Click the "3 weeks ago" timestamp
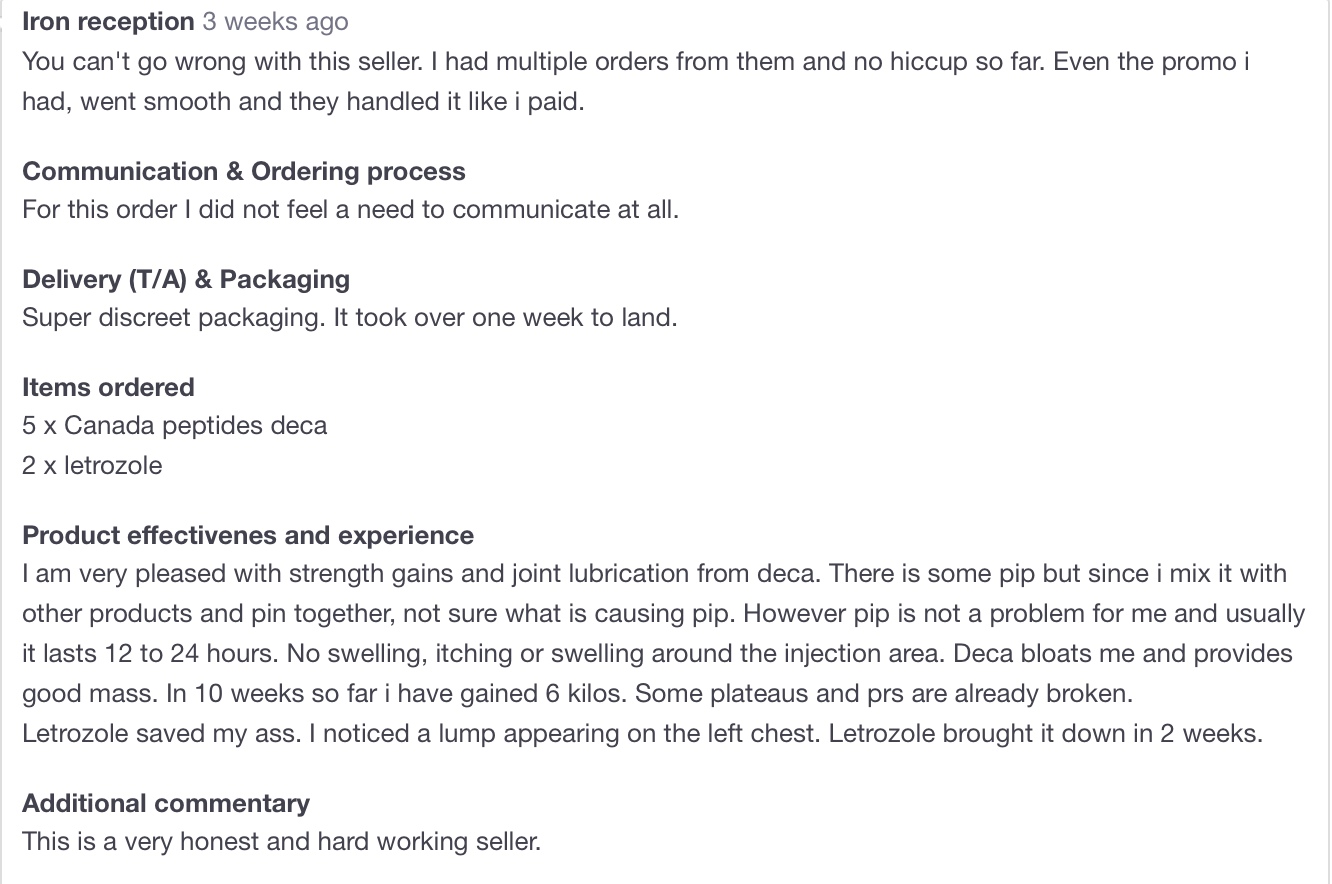The width and height of the screenshot is (1332, 884). (x=275, y=21)
